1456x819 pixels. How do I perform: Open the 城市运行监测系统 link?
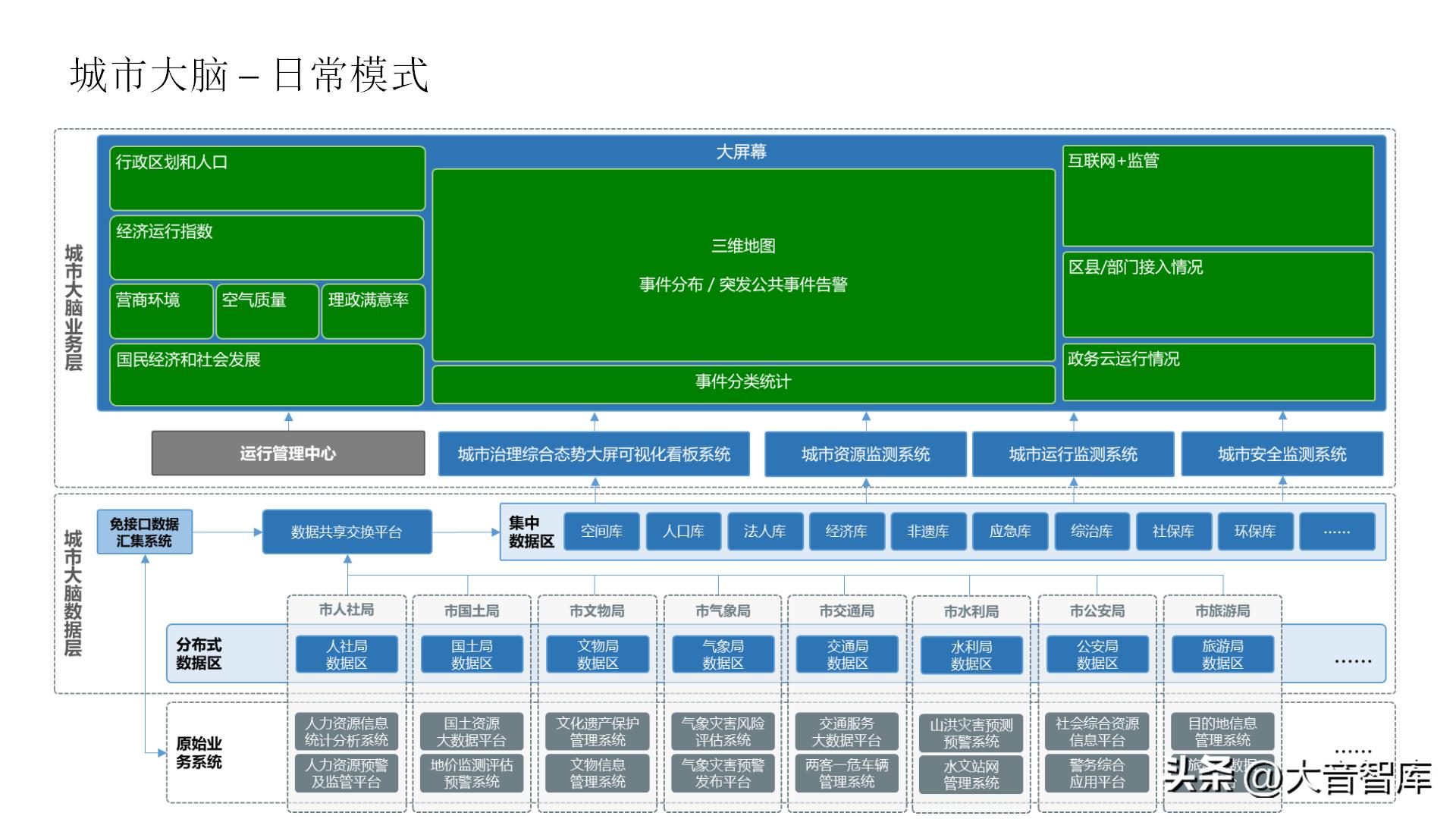pyautogui.click(x=1073, y=454)
